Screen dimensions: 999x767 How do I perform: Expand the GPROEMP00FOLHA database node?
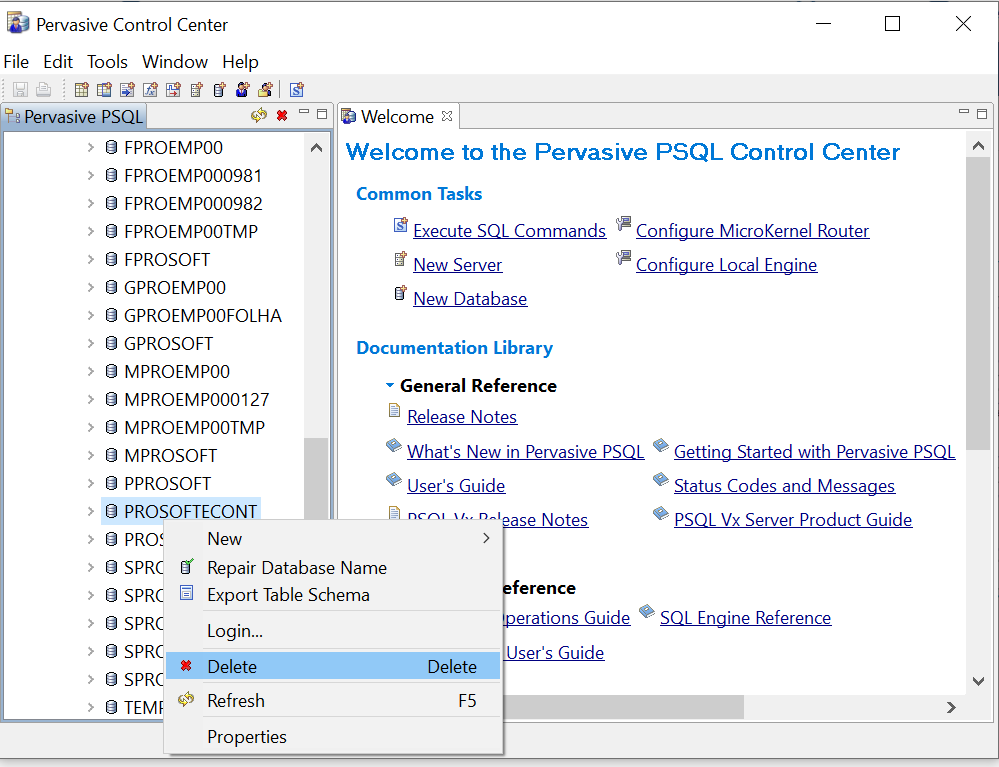tap(90, 316)
